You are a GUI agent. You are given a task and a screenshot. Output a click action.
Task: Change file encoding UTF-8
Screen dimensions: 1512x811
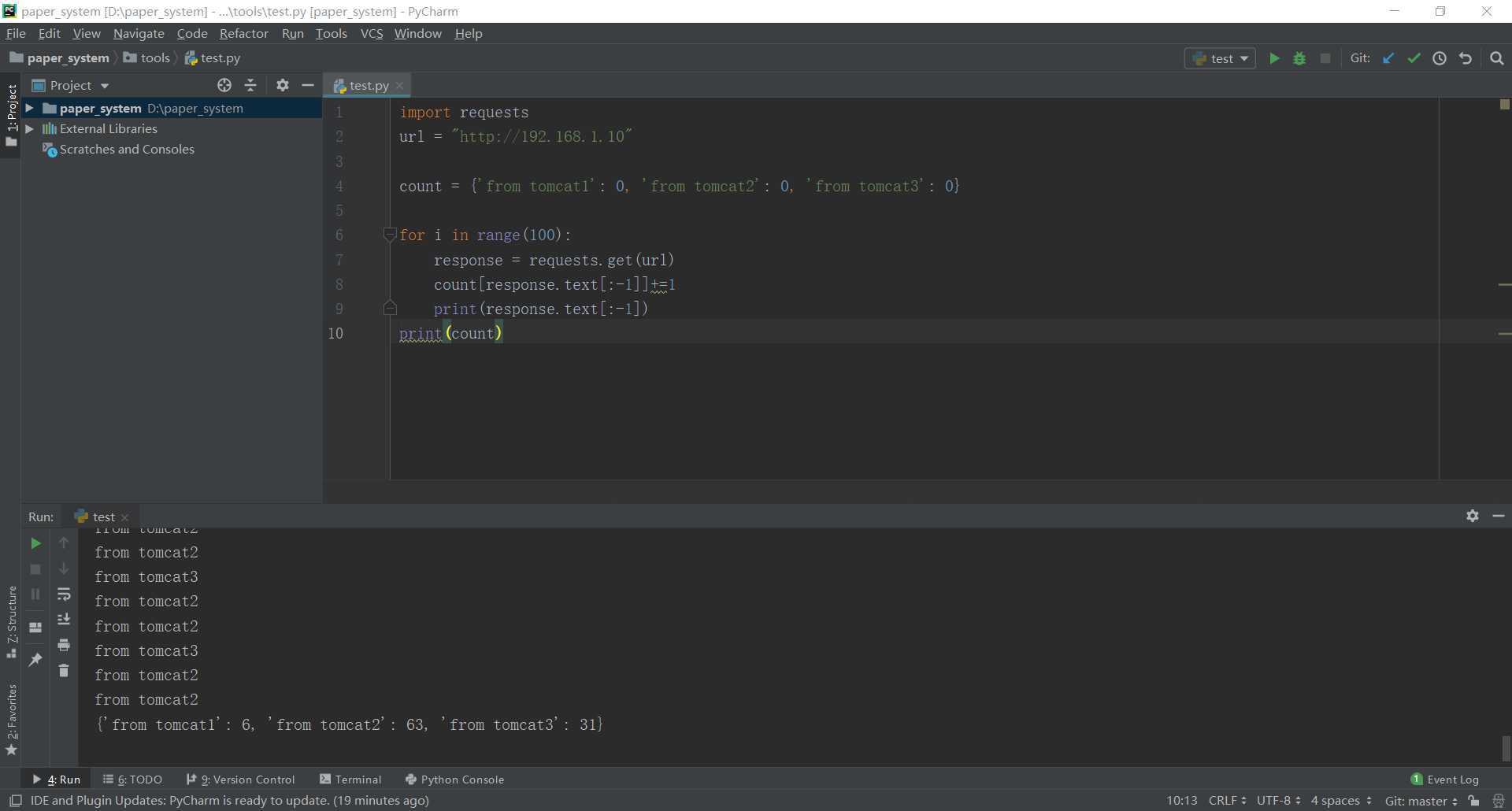1278,801
